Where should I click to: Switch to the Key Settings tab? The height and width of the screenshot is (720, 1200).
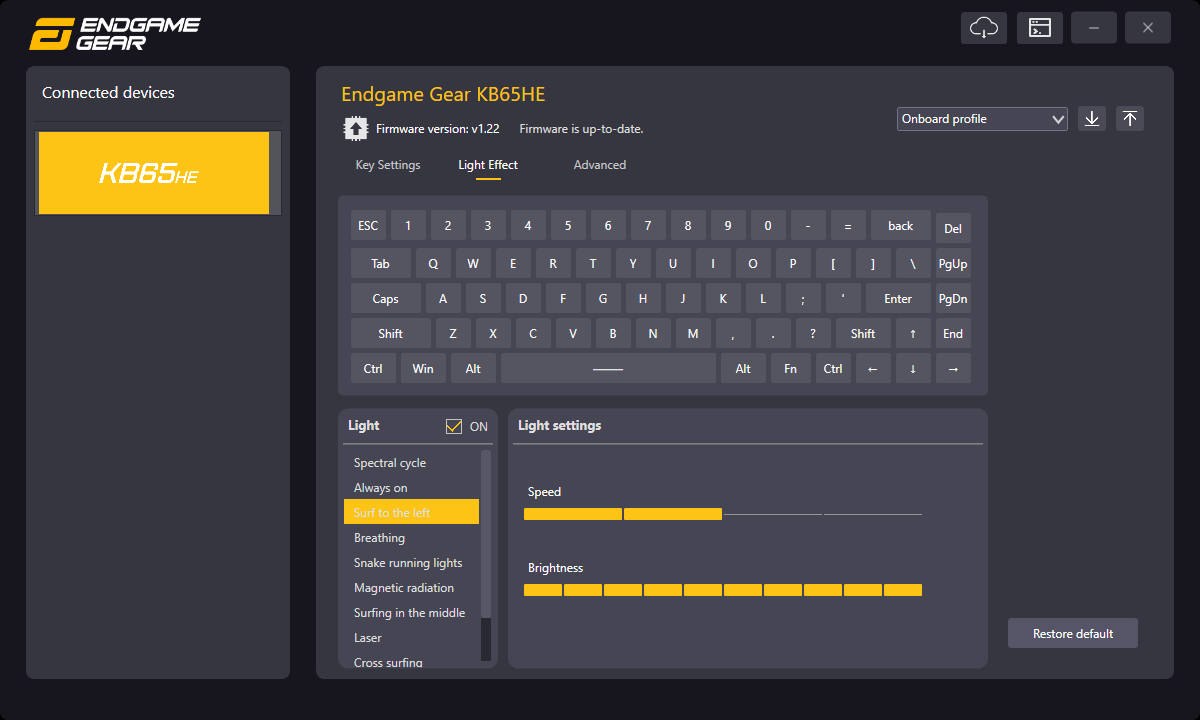pyautogui.click(x=388, y=165)
